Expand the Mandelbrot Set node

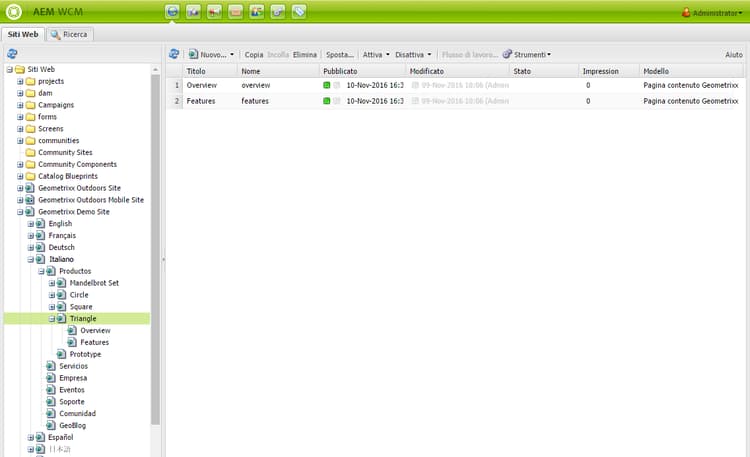click(x=52, y=283)
